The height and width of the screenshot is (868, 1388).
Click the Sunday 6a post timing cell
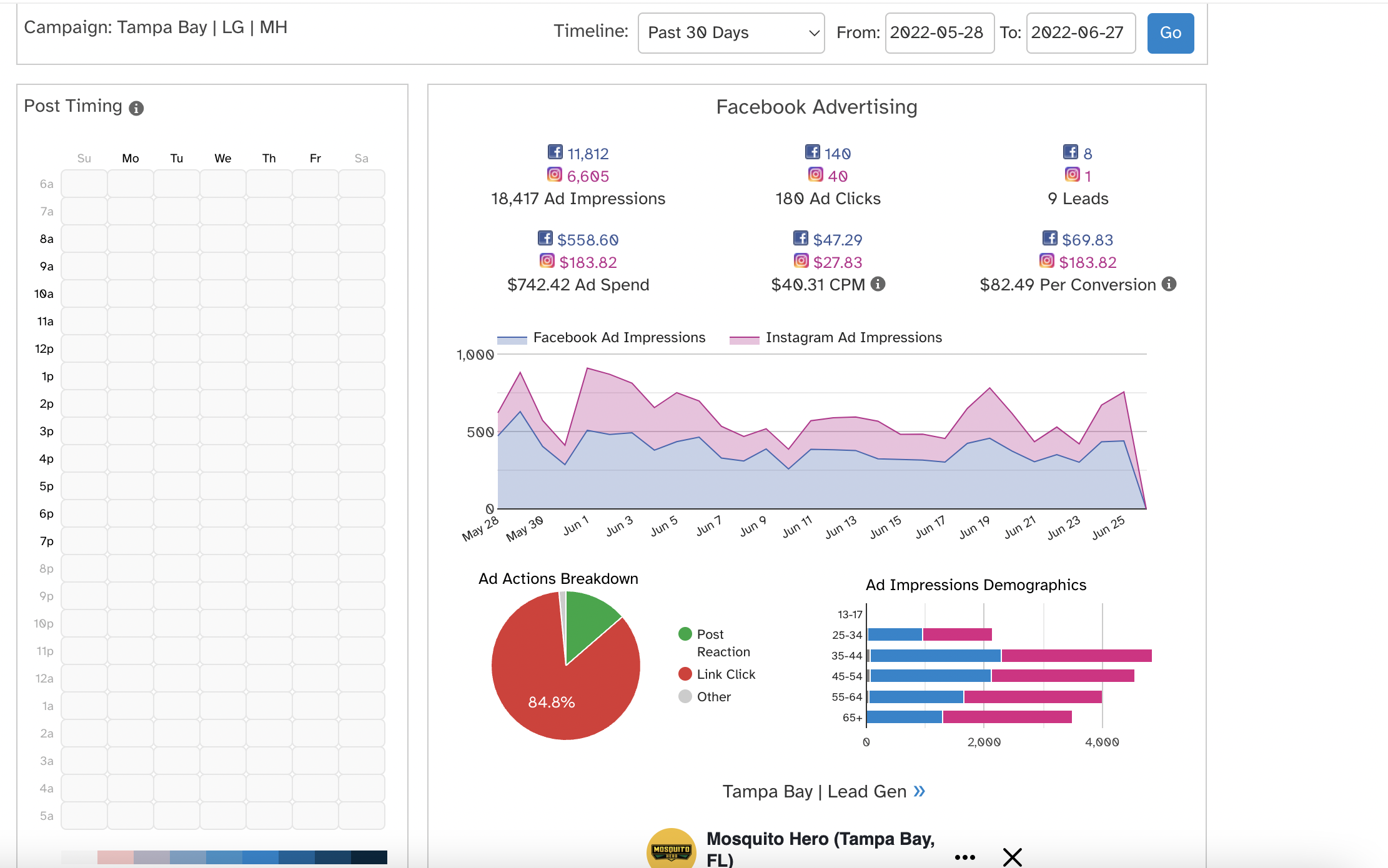pos(84,184)
